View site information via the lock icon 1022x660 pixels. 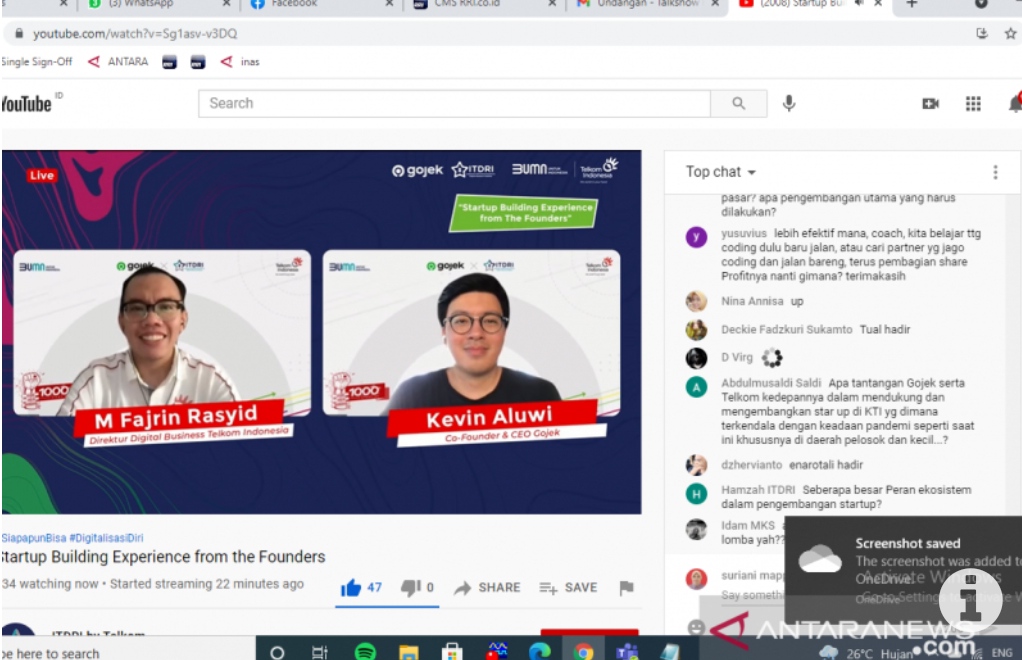tap(19, 33)
